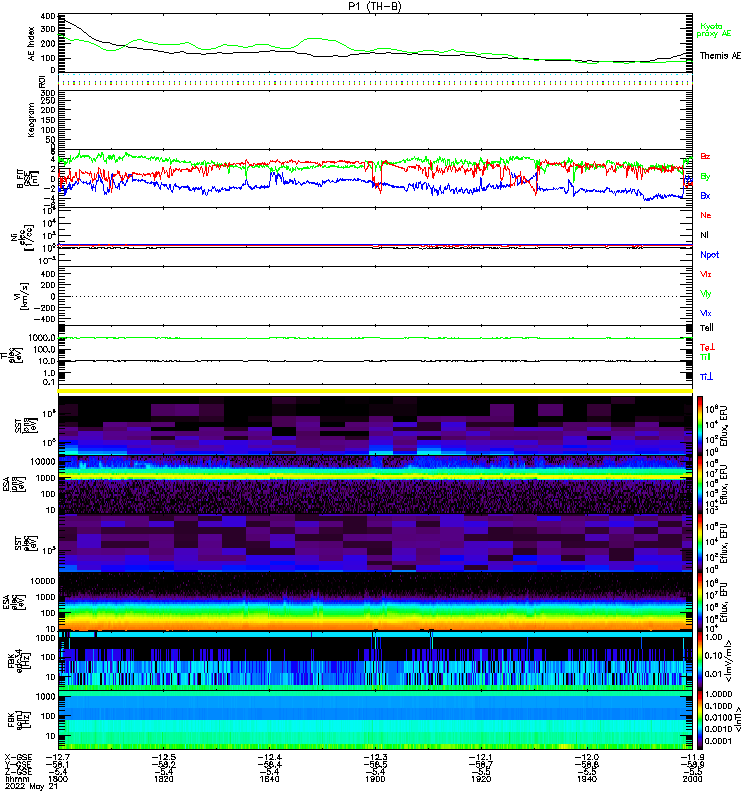
Task: Click the 1820 time tick label
Action: [164, 779]
